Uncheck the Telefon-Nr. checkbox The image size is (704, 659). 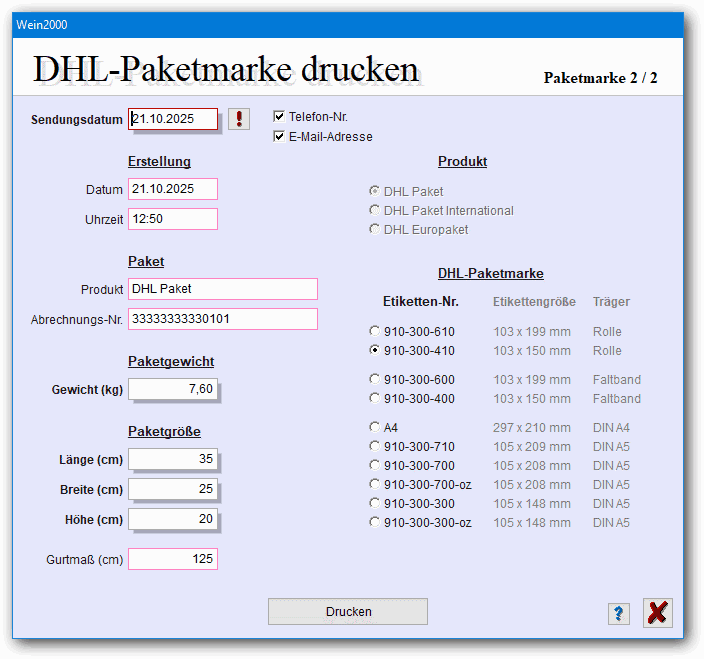pos(280,117)
